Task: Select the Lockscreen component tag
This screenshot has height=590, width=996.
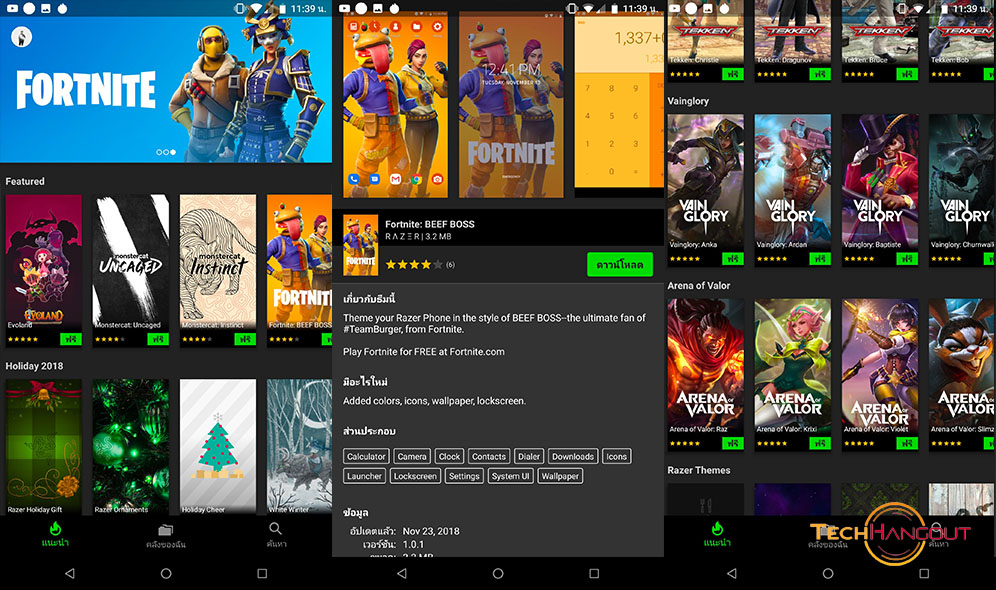Action: [x=415, y=476]
